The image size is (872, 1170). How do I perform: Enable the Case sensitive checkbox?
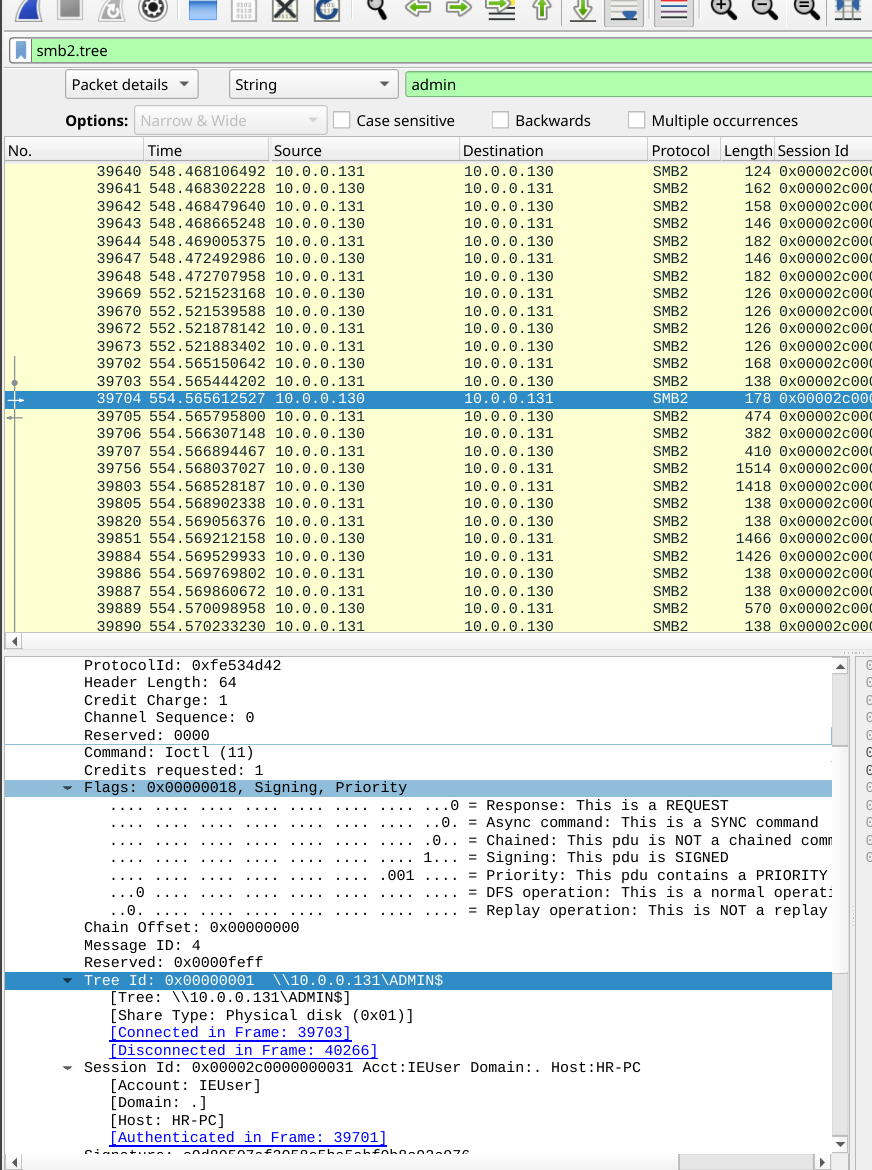click(341, 121)
